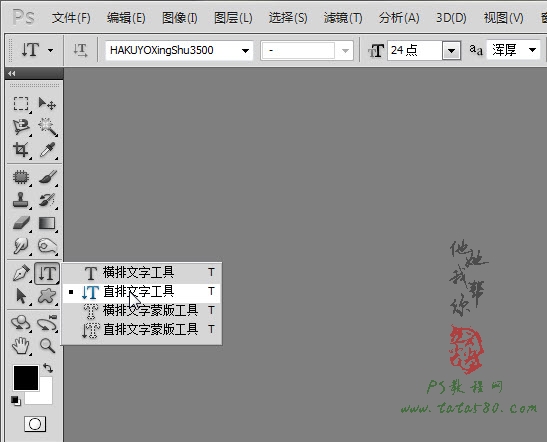Click the black foreground color swatch

(26, 377)
